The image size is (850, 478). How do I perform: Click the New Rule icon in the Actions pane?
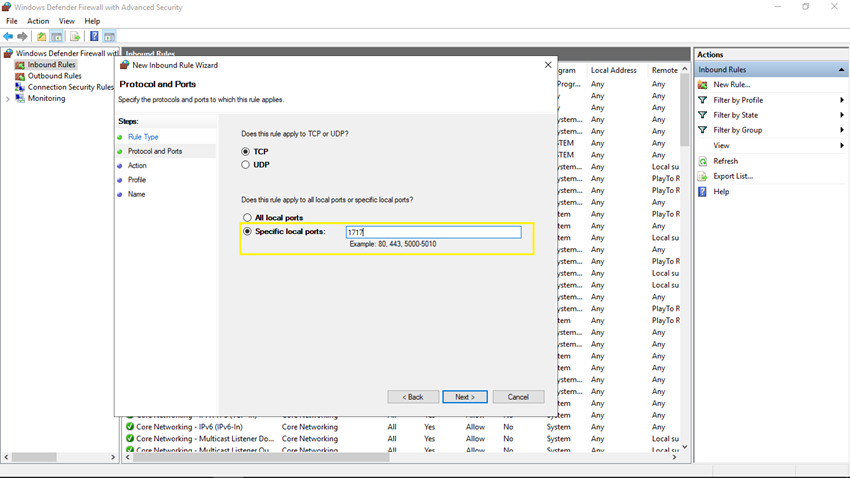[703, 85]
